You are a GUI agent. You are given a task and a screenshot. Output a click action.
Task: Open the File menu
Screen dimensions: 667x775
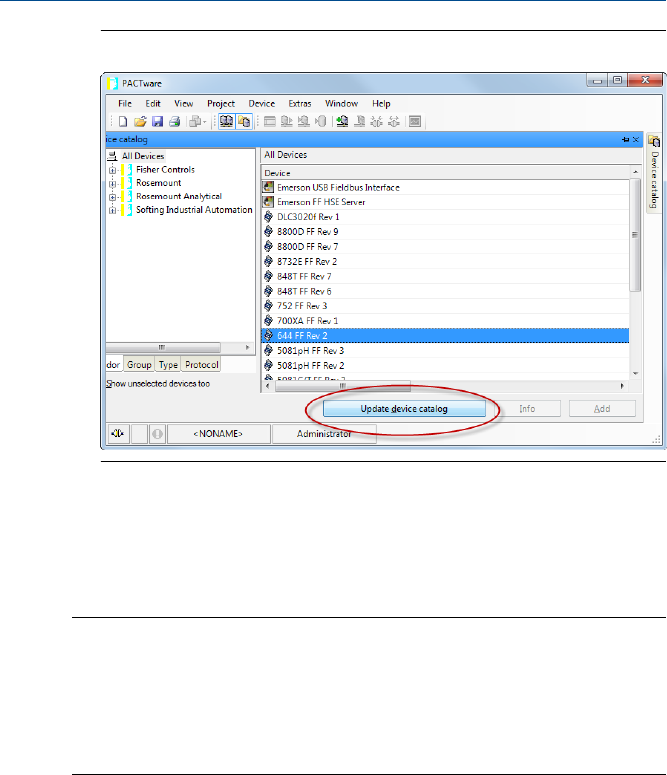(x=125, y=104)
